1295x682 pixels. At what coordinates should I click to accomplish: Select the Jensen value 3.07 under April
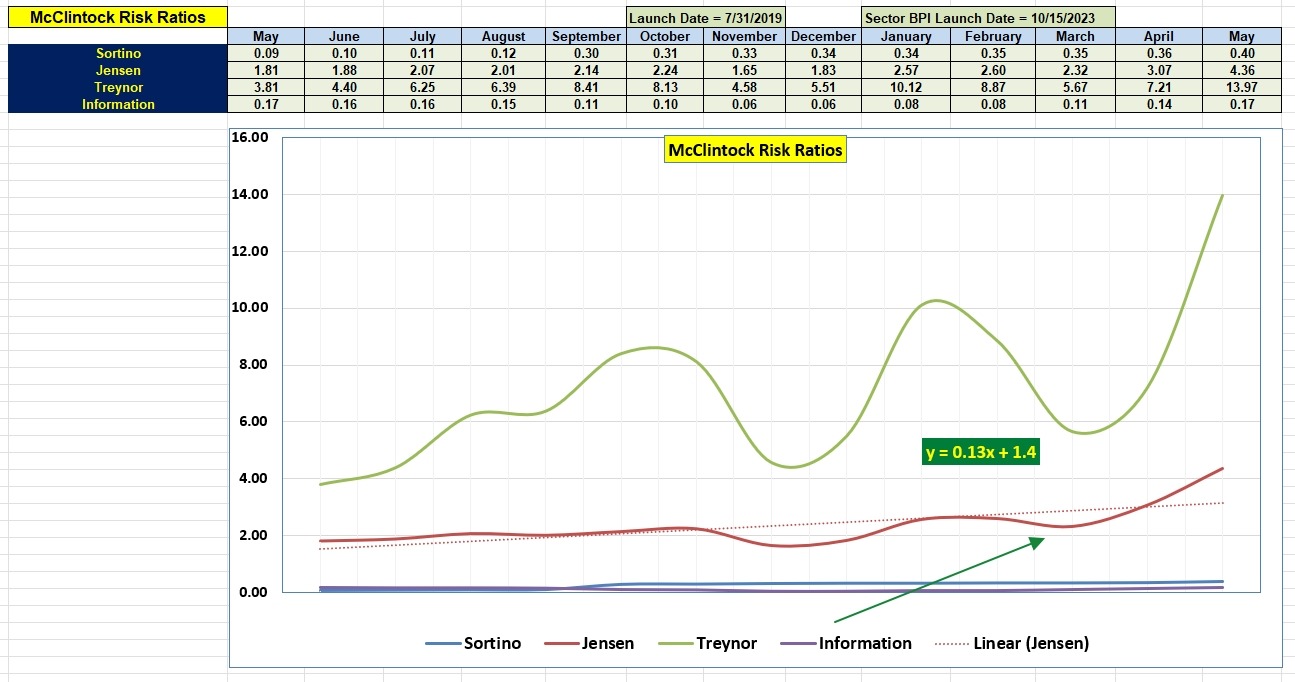1158,70
